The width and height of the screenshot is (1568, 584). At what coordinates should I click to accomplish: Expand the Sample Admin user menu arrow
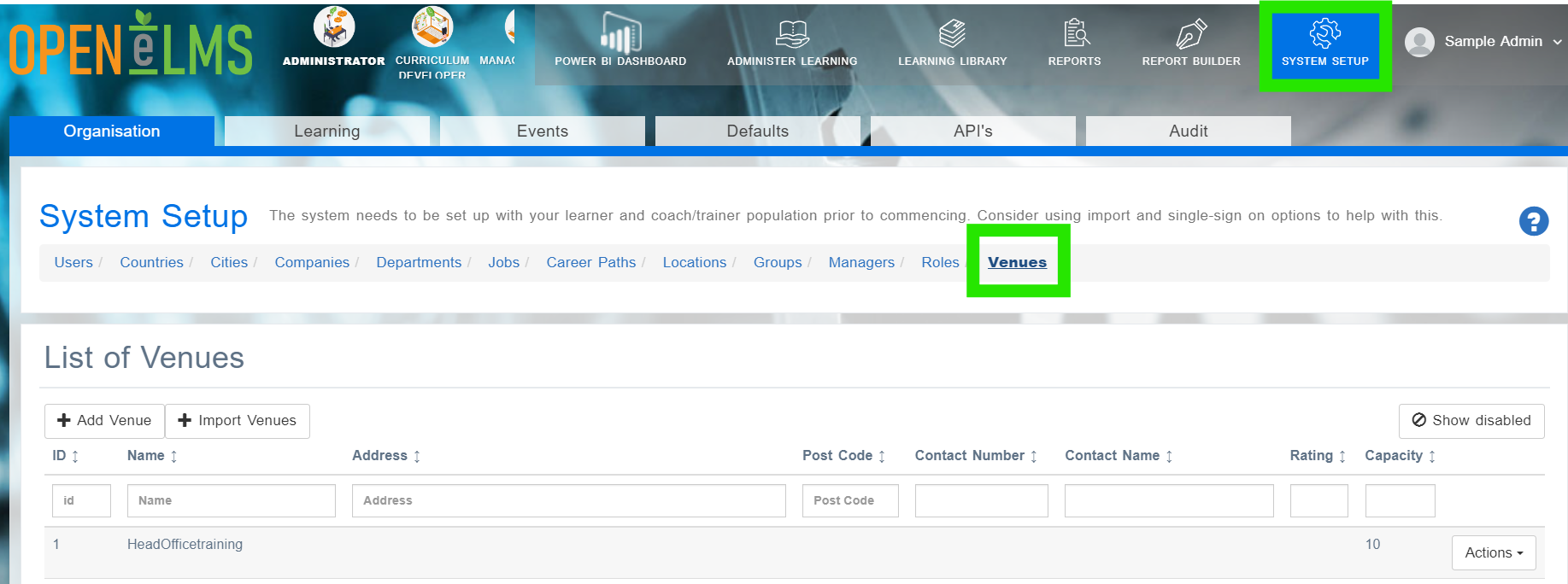pyautogui.click(x=1558, y=42)
